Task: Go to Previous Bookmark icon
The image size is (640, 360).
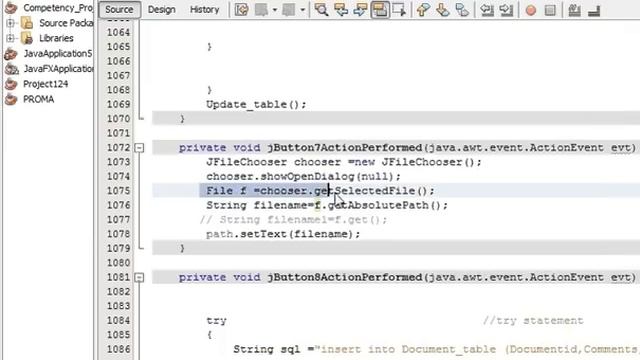Action: tap(423, 10)
